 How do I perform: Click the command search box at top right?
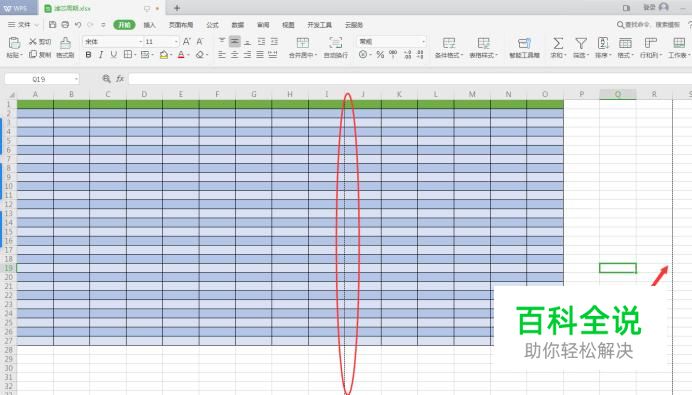point(649,25)
